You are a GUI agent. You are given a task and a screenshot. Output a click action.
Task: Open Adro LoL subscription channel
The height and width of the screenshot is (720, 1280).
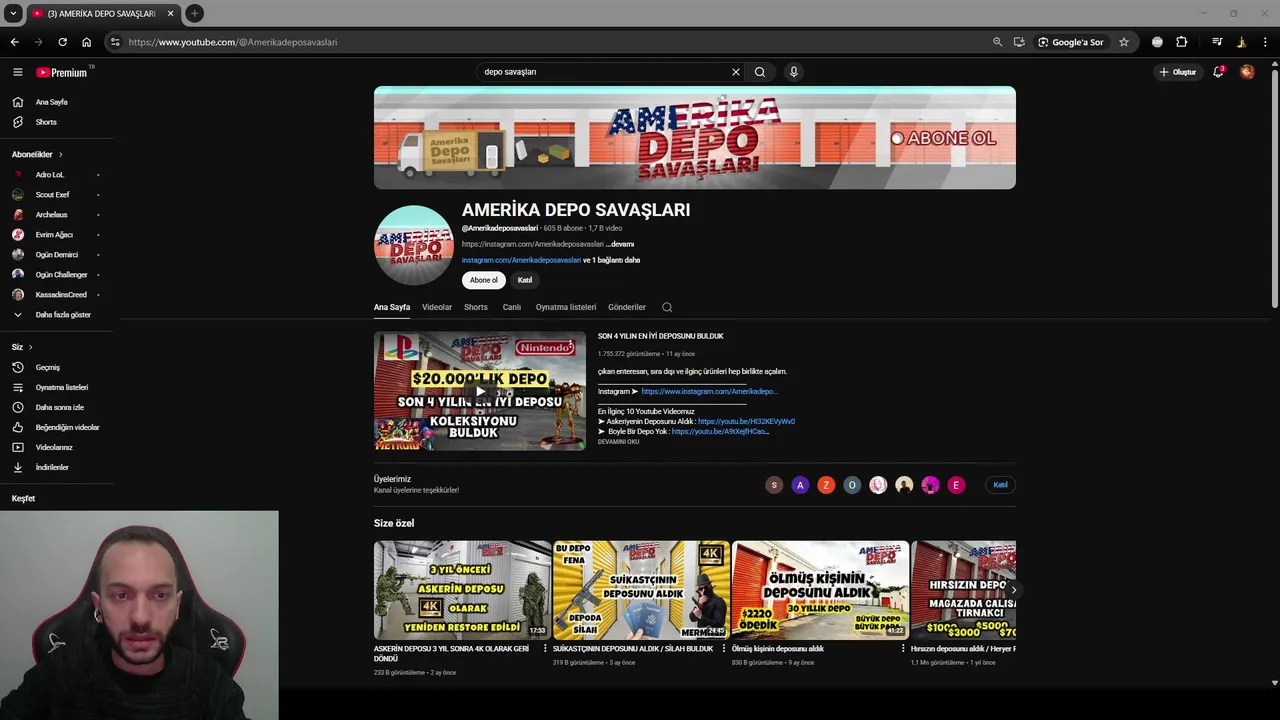50,175
